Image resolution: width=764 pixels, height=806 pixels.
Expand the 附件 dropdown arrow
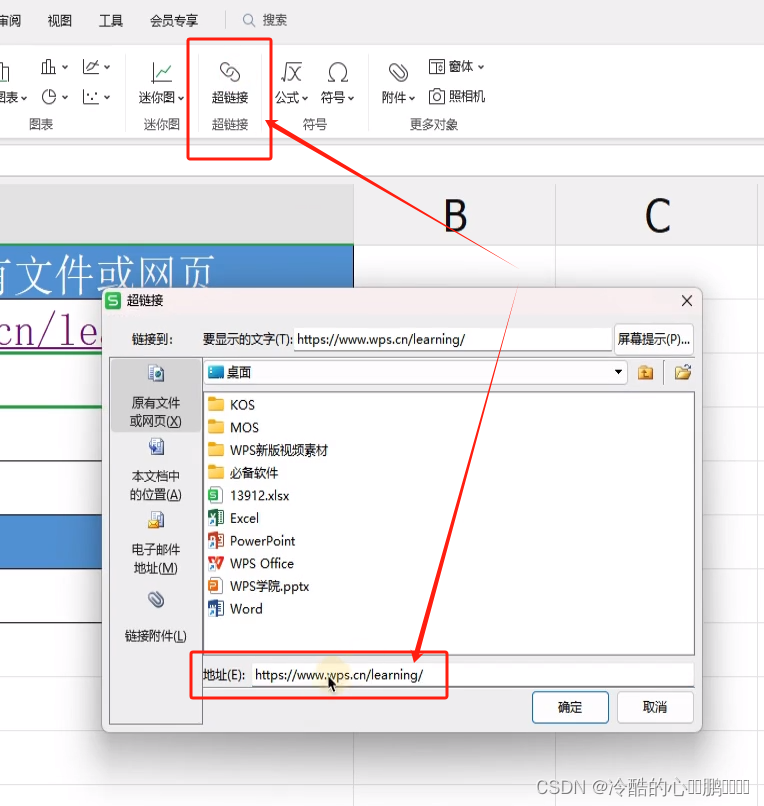(x=412, y=98)
